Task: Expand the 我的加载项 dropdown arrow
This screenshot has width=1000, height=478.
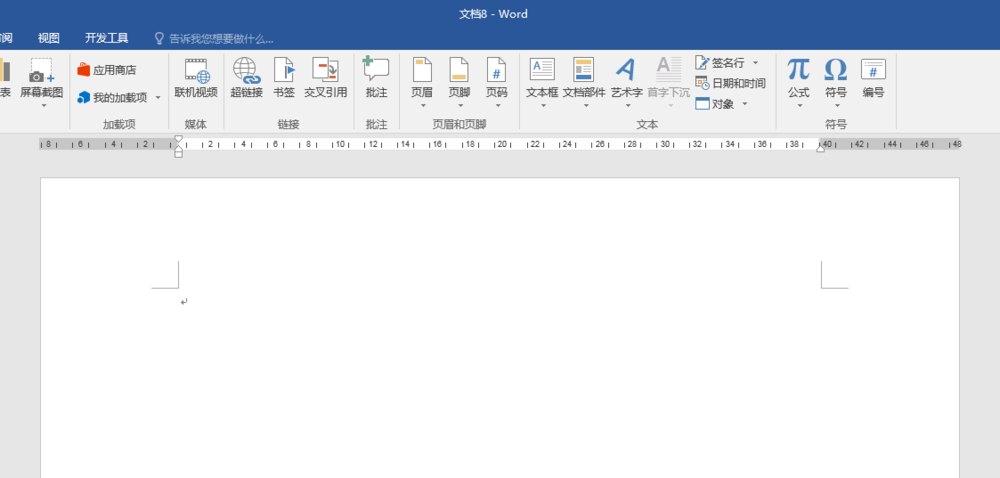Action: (x=158, y=98)
